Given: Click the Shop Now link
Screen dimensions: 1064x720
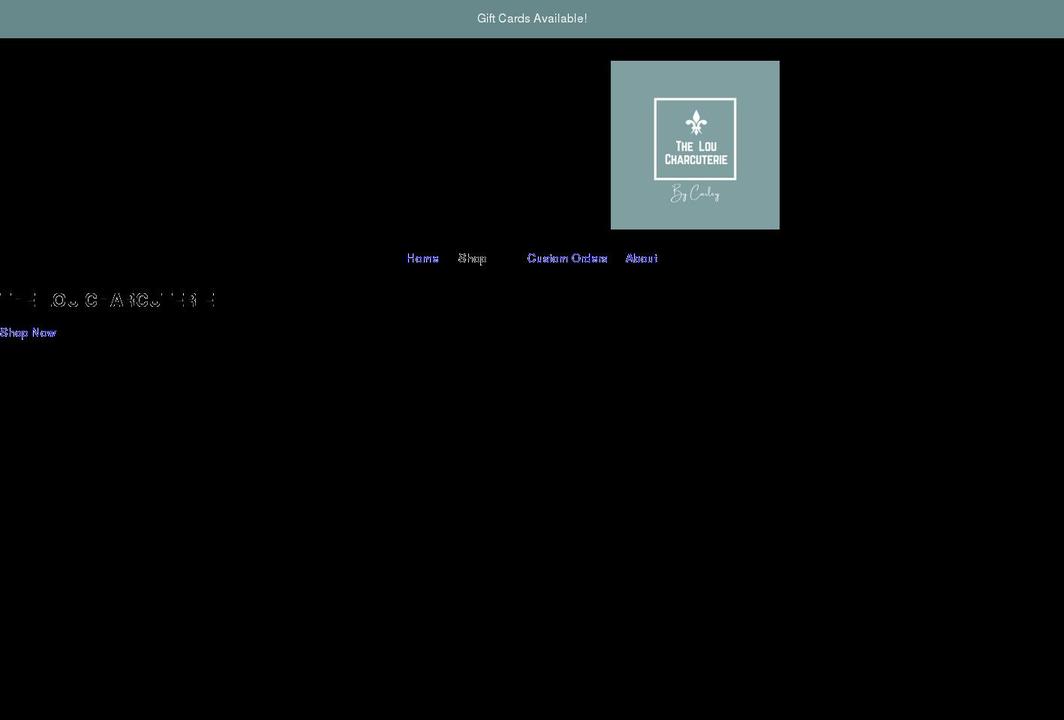Looking at the screenshot, I should pos(27,331).
